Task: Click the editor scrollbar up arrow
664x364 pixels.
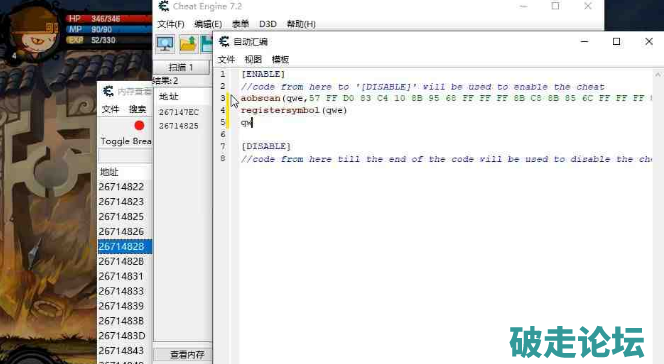Action: [x=658, y=74]
